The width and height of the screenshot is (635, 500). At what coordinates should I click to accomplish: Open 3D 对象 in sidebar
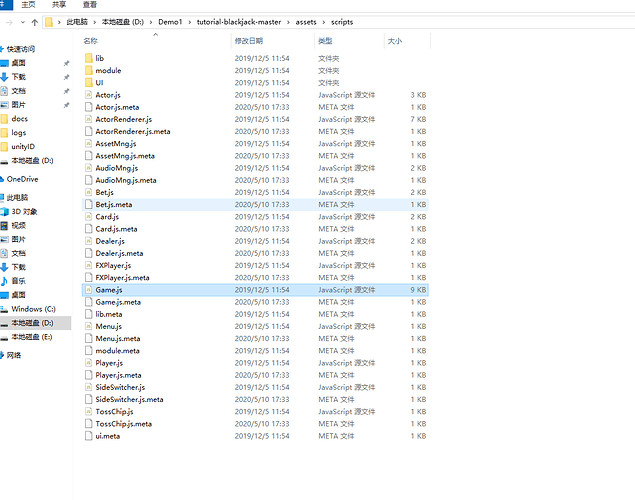pos(24,211)
